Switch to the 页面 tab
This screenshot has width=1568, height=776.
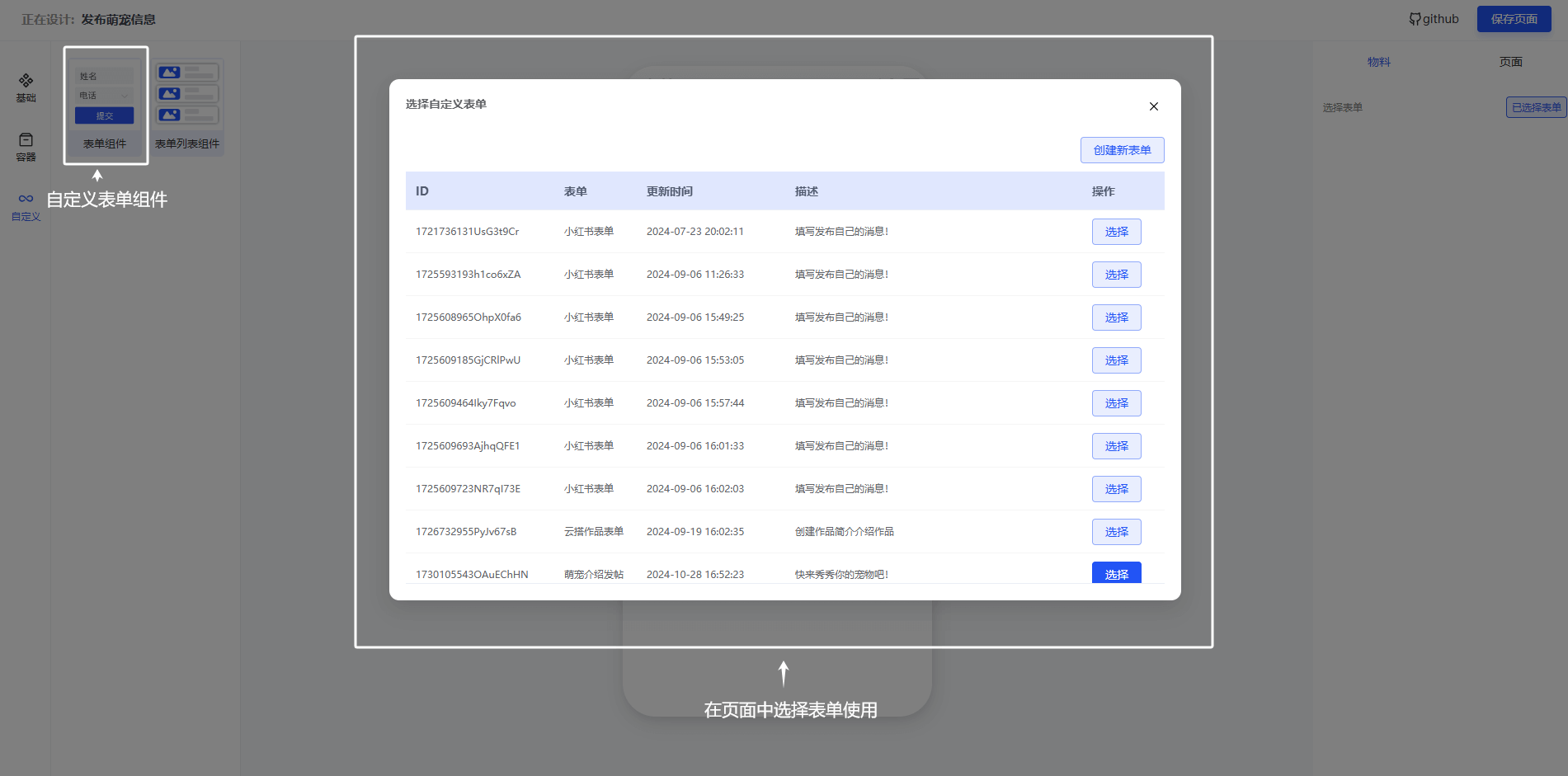coord(1510,62)
